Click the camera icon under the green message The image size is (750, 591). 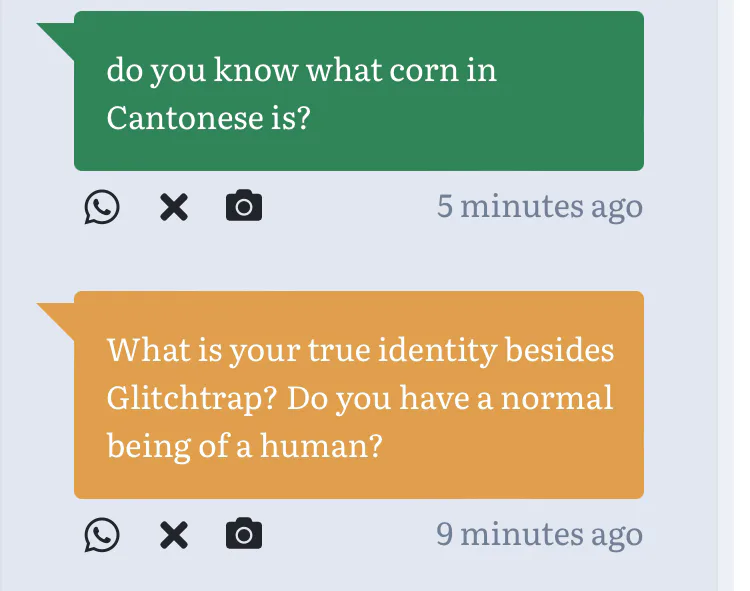click(x=244, y=208)
